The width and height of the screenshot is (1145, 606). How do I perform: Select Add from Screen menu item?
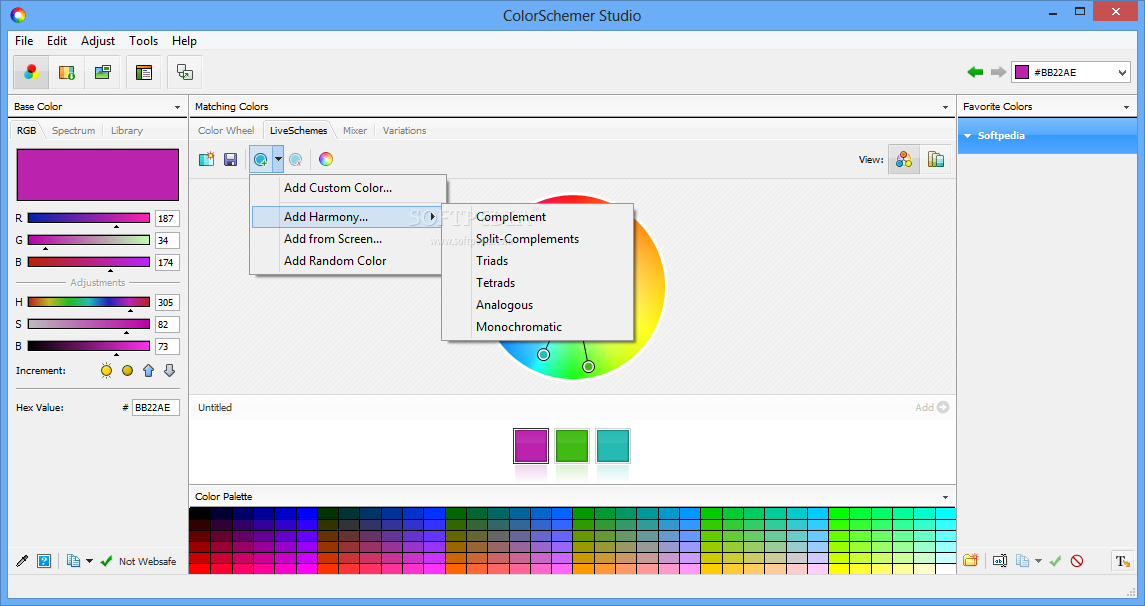click(x=348, y=239)
